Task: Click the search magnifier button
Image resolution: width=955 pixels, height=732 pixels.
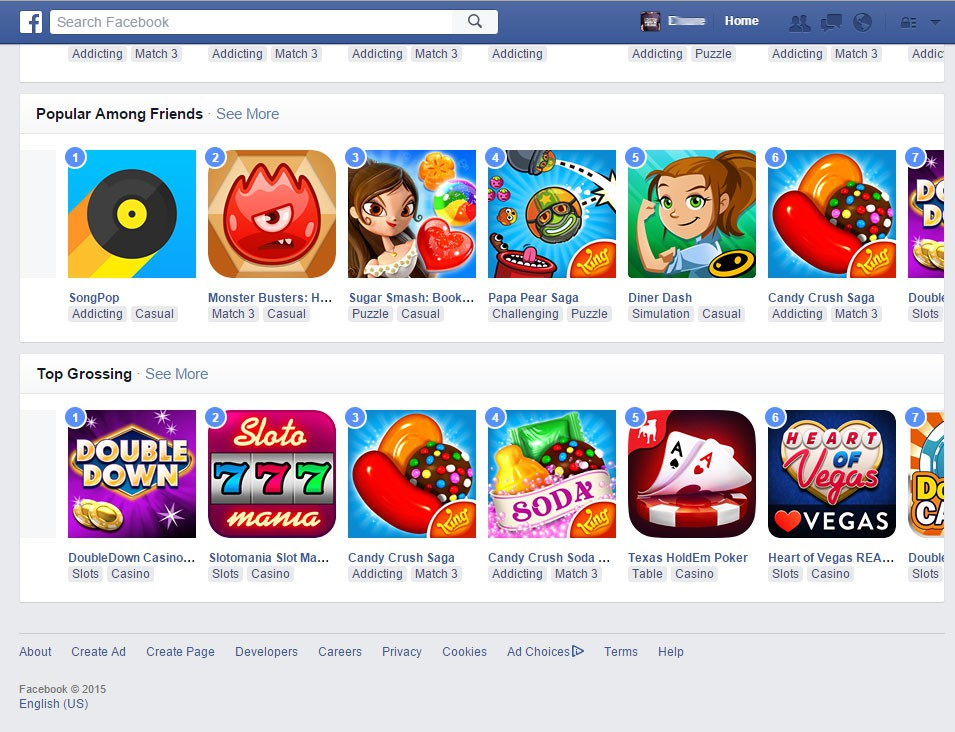Action: click(x=475, y=22)
